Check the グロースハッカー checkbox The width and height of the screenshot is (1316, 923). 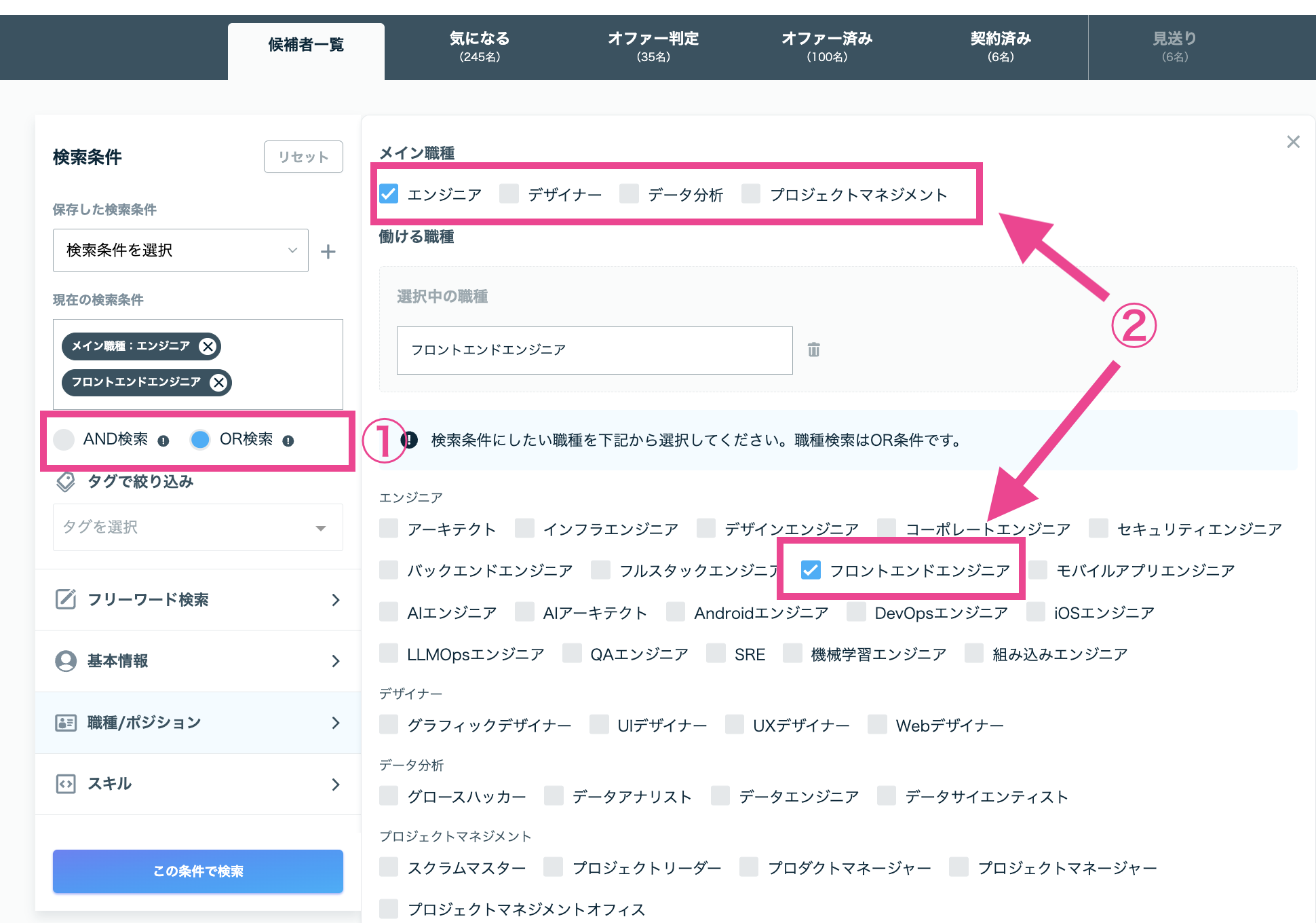pos(389,796)
